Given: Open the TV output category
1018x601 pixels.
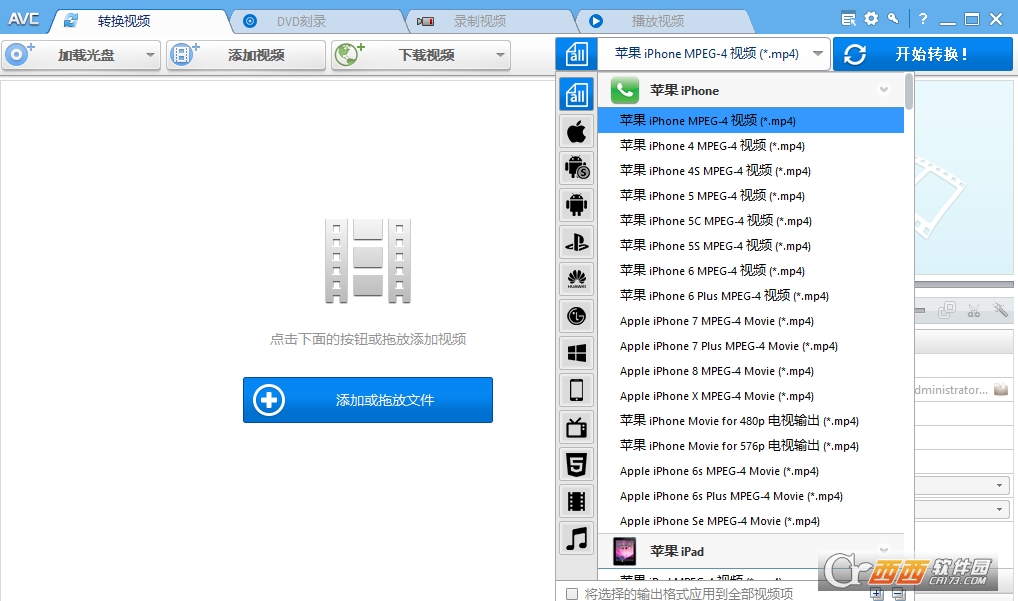Looking at the screenshot, I should tap(577, 427).
